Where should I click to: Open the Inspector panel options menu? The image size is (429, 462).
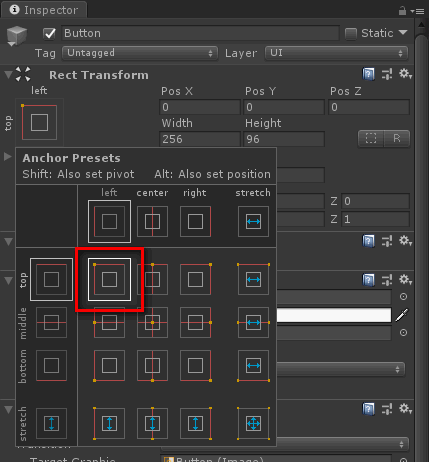(417, 11)
